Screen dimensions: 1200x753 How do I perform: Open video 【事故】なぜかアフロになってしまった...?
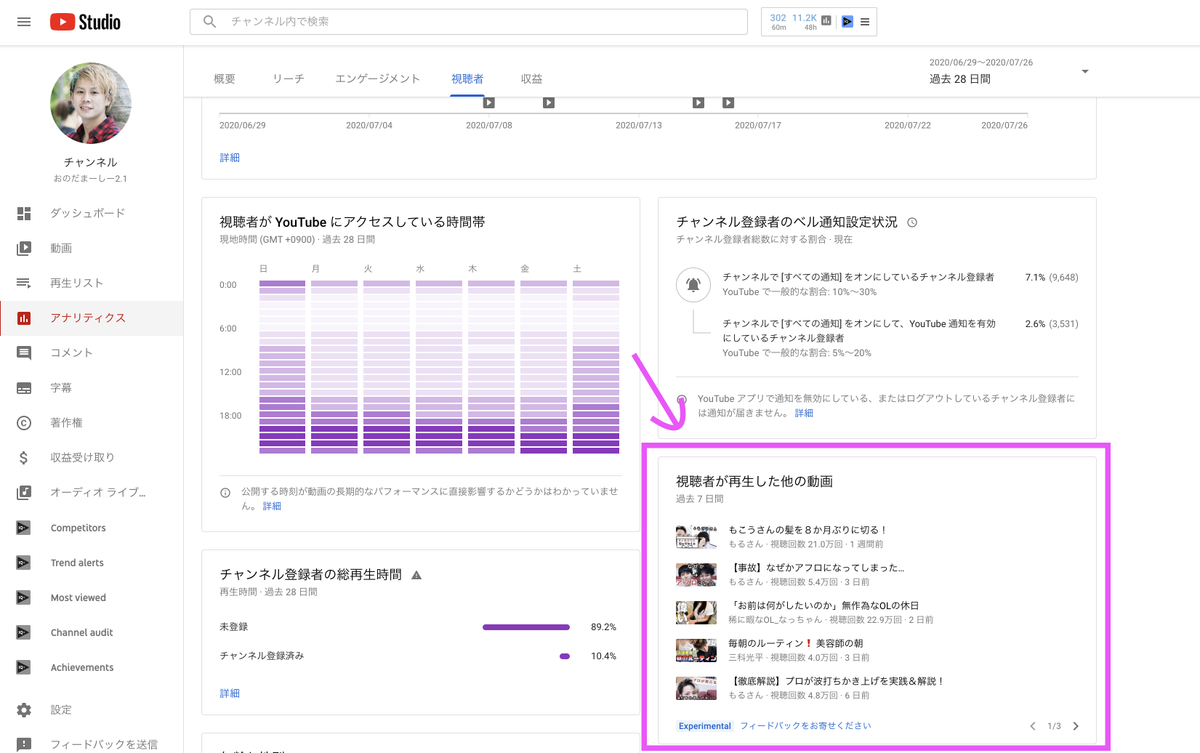tap(817, 567)
